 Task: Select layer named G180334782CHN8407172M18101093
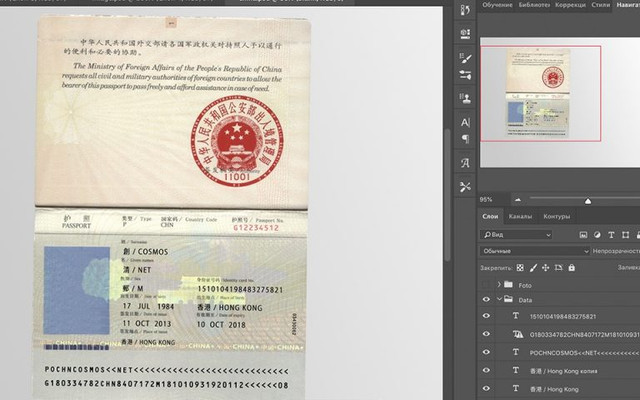584,334
